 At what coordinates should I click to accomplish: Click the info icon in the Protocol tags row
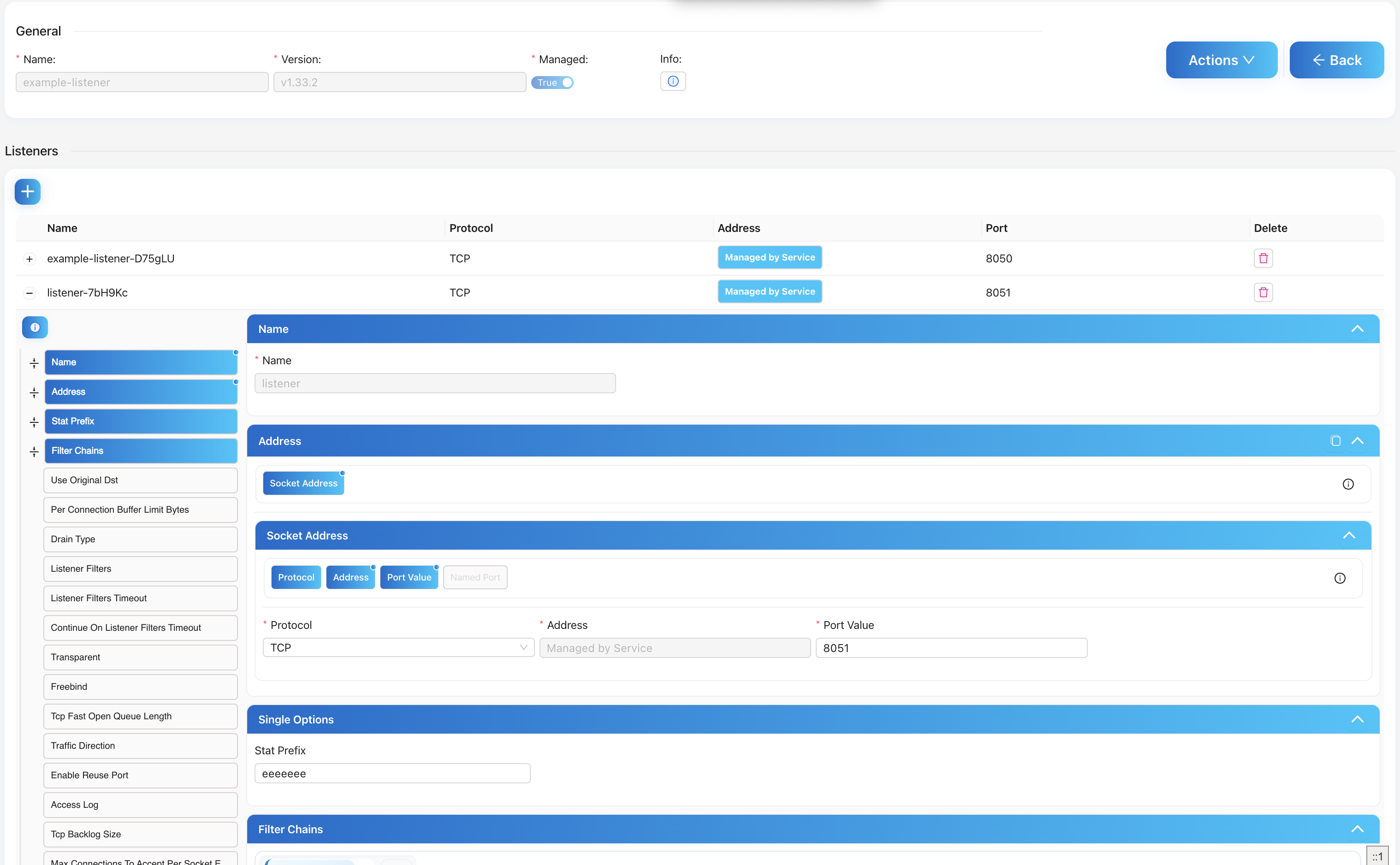[1339, 578]
